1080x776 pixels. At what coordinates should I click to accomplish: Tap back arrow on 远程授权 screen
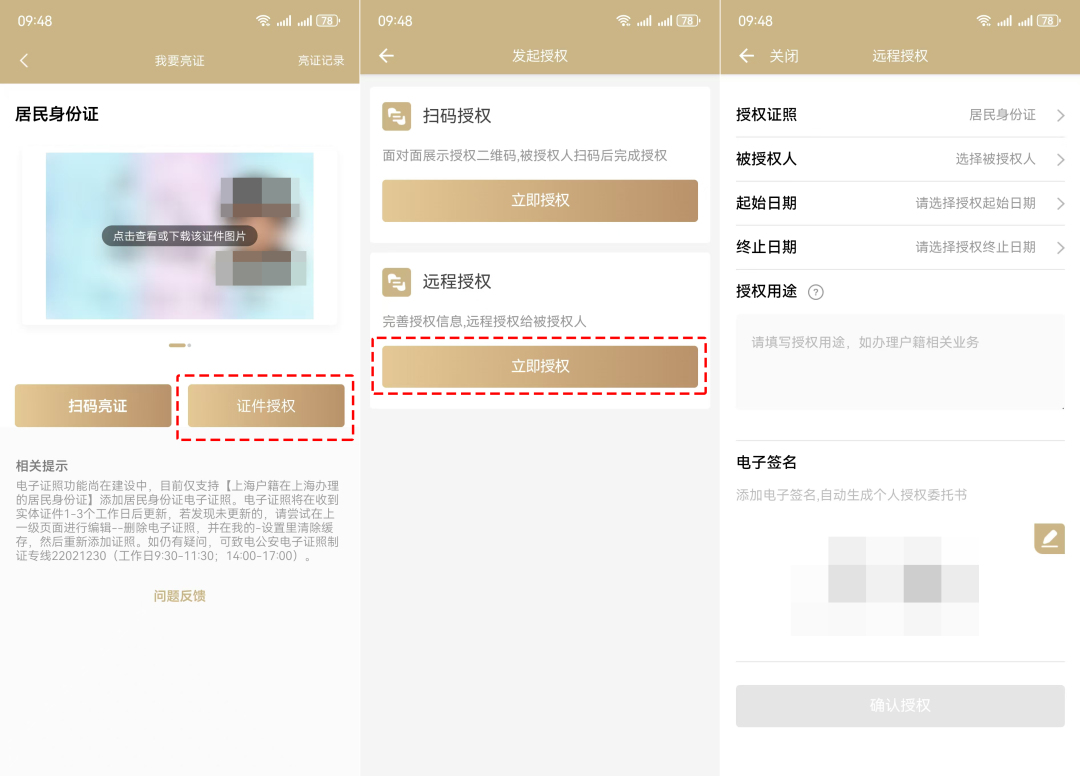(746, 56)
